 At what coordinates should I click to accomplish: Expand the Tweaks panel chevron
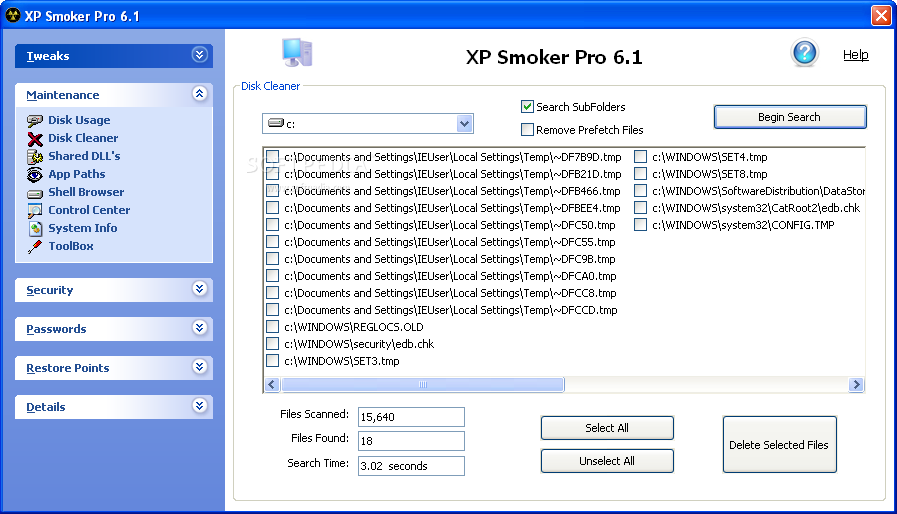[199, 55]
